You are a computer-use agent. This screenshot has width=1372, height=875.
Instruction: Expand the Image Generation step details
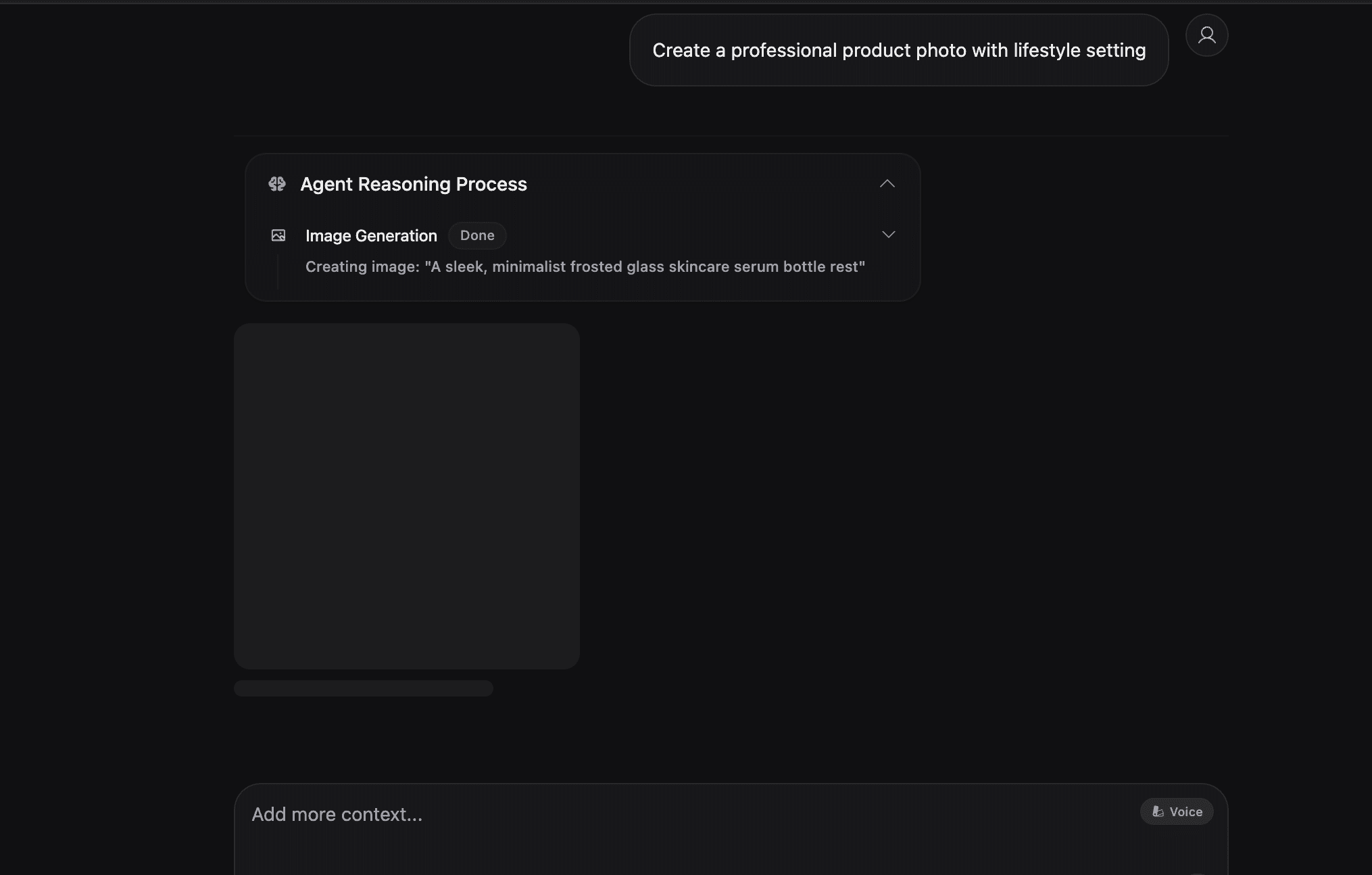[x=888, y=235]
